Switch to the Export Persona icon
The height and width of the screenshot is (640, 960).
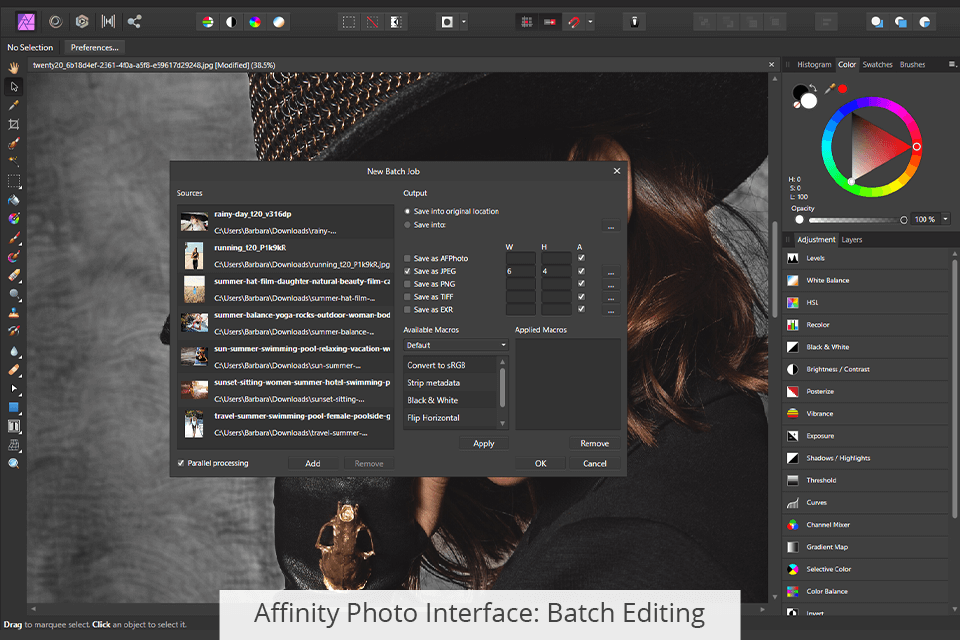click(134, 22)
